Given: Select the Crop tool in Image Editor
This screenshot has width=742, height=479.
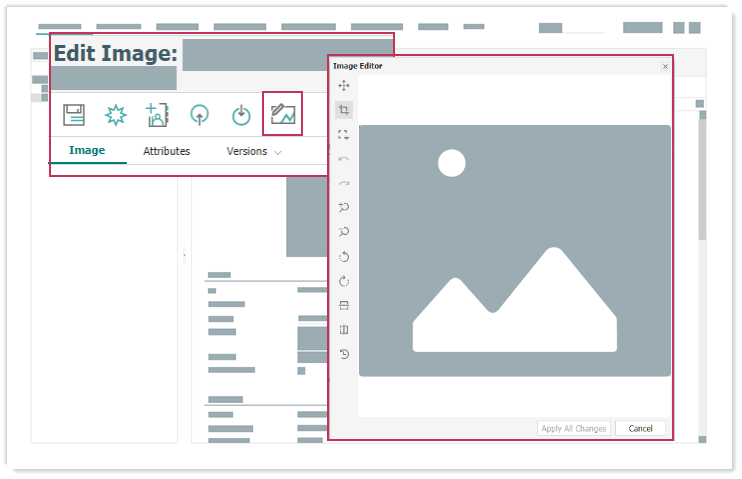Looking at the screenshot, I should (344, 110).
